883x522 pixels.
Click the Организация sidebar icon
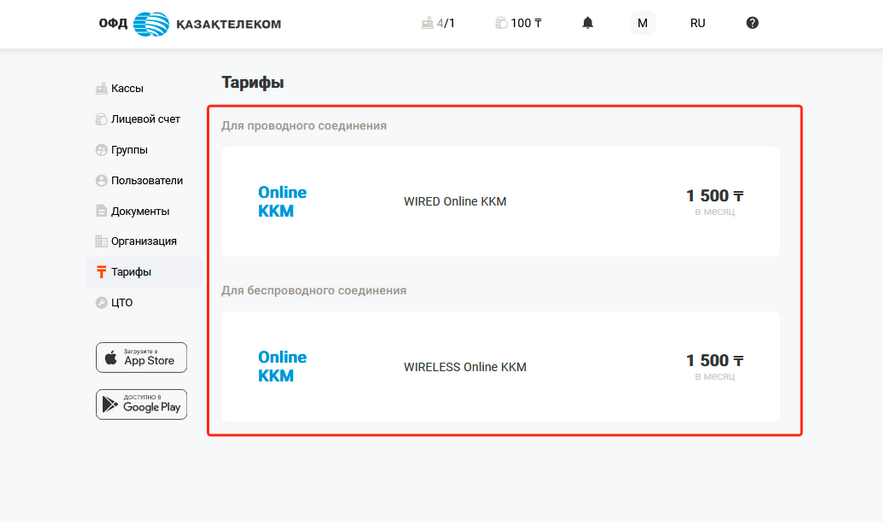click(101, 241)
